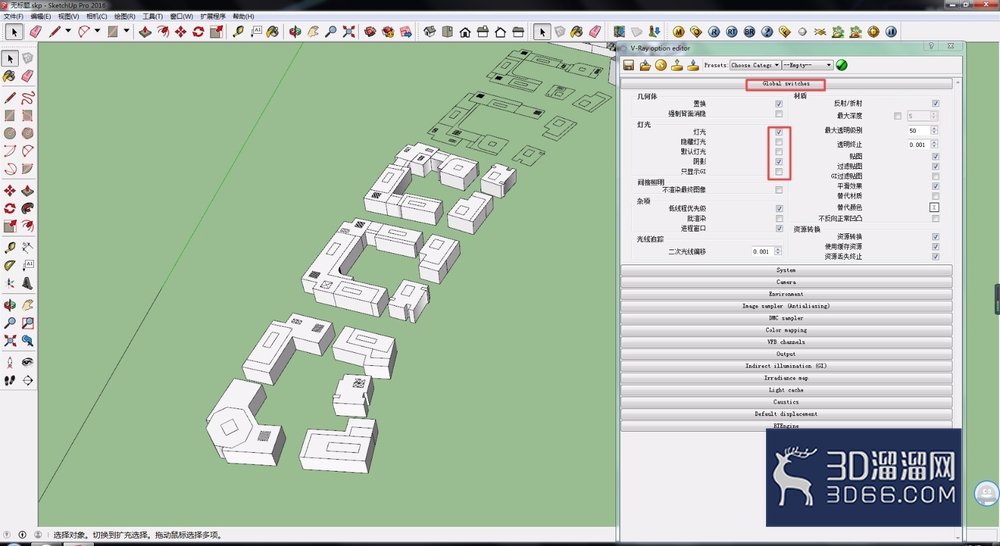Image resolution: width=1000 pixels, height=546 pixels.
Task: Click the 透明终止 spinner arrows
Action: point(934,145)
